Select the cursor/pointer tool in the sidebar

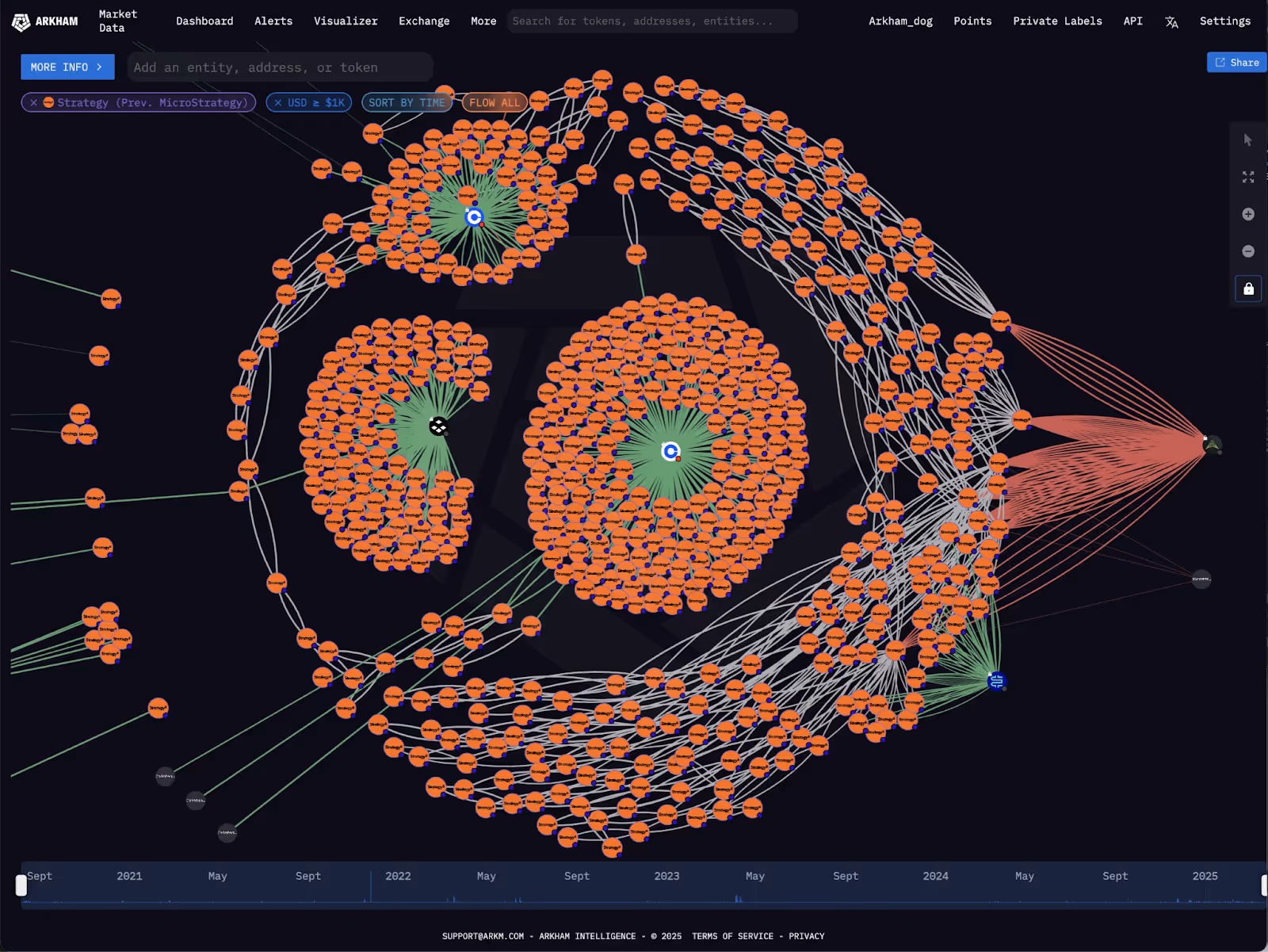coord(1247,140)
